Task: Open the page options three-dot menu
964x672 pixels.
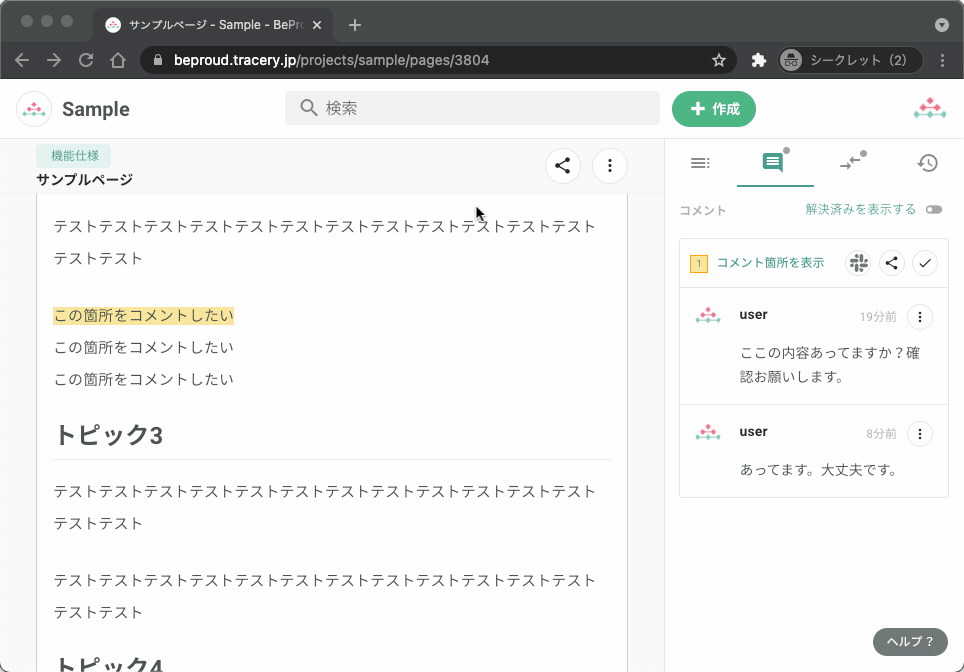Action: pyautogui.click(x=609, y=165)
